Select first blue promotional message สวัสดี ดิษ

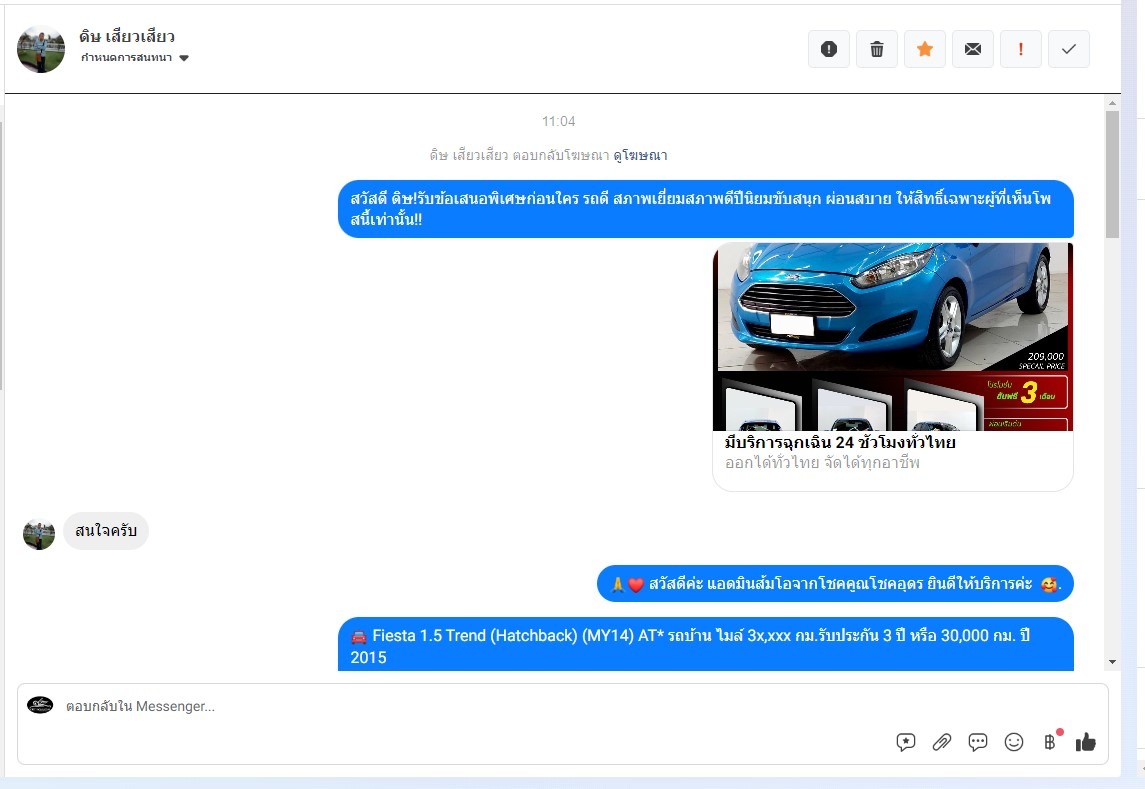tap(705, 209)
